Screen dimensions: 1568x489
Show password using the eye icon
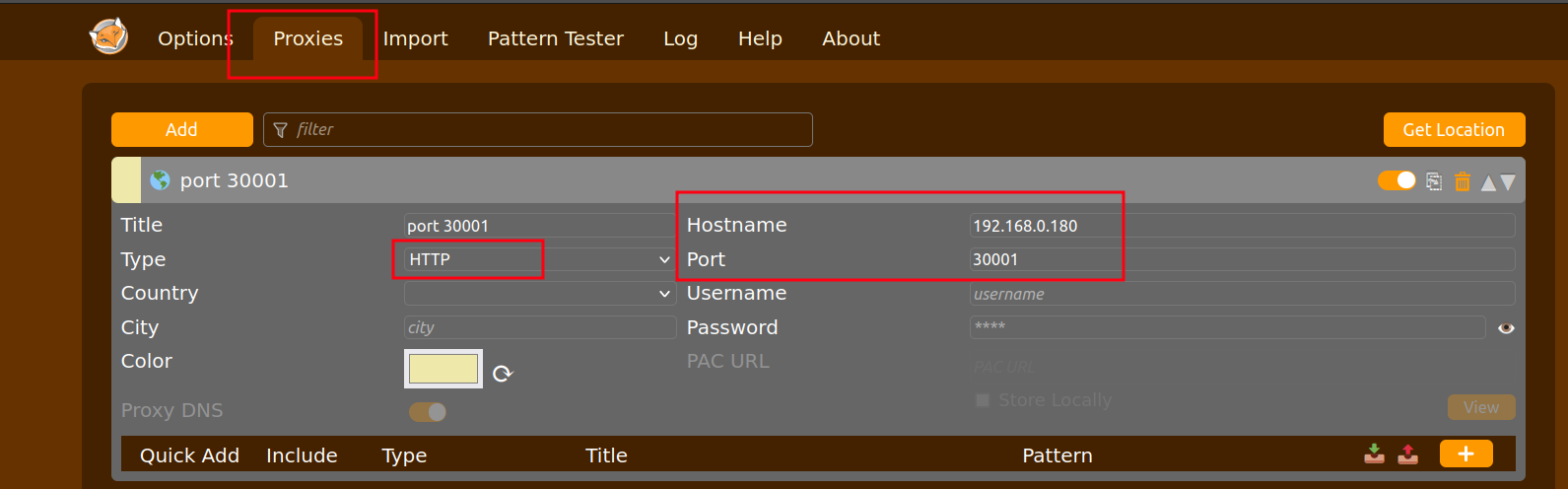1506,328
